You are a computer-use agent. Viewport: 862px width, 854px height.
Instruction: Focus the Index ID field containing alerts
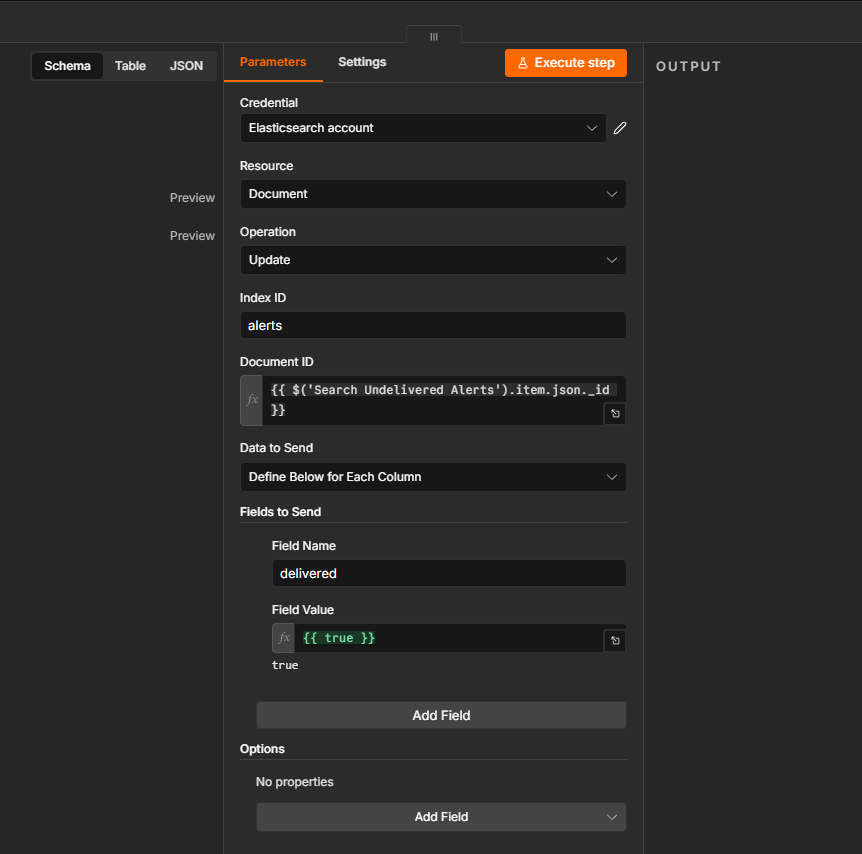[433, 326]
